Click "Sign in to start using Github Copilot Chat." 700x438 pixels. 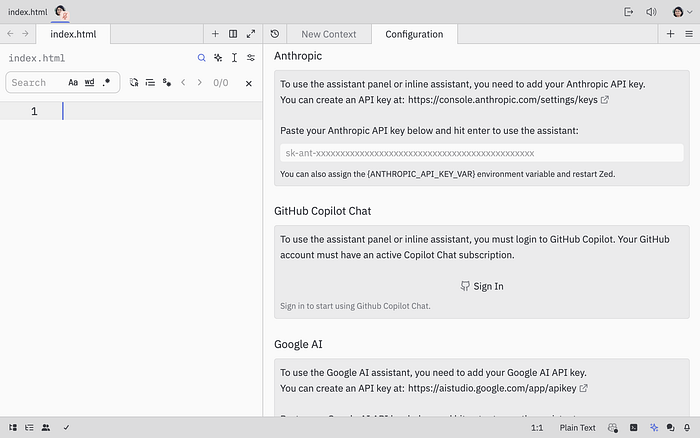355,306
